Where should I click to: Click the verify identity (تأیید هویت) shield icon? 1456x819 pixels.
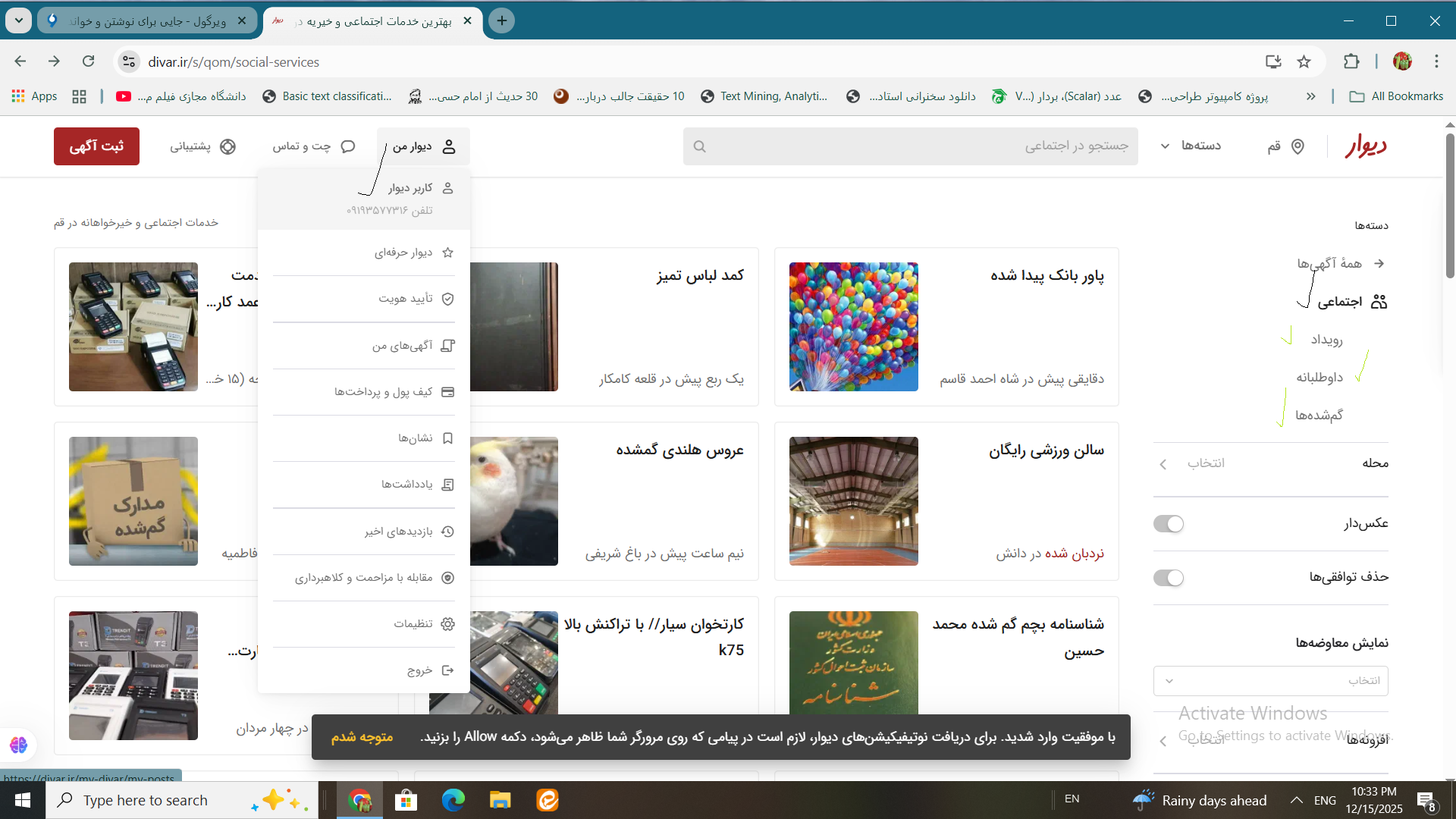(447, 299)
